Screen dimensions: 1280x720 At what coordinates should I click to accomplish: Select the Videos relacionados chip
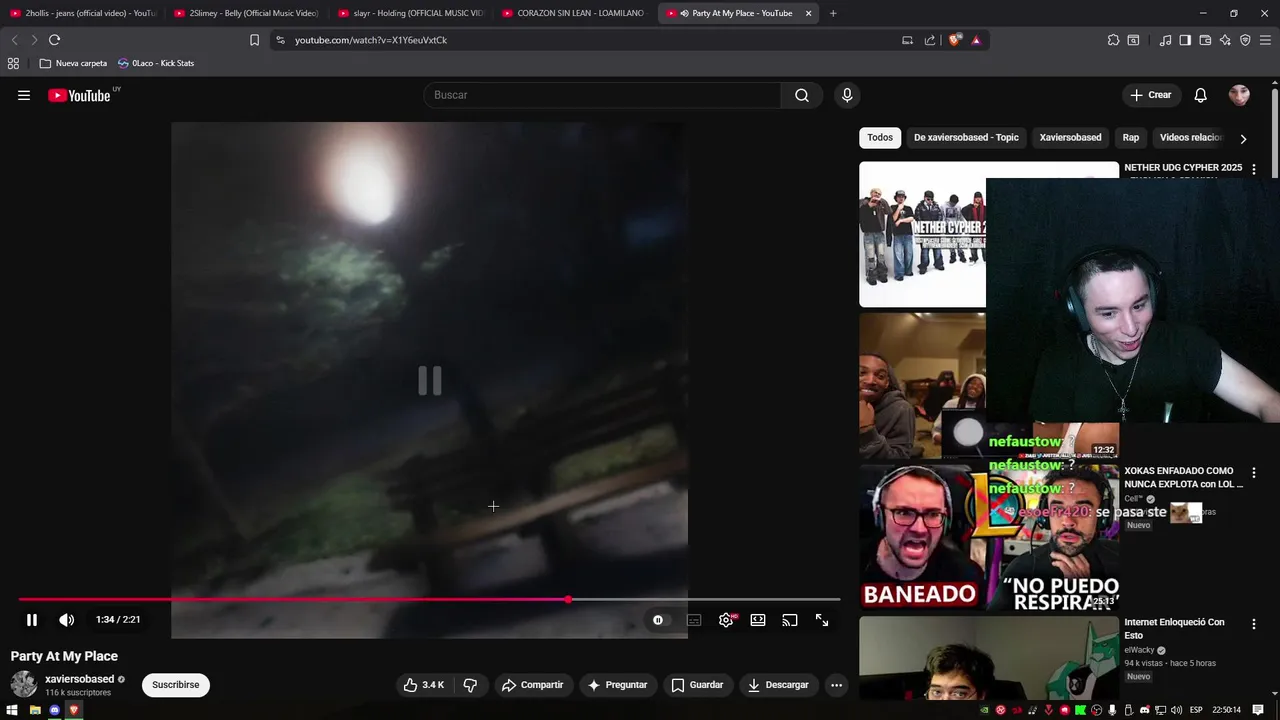coord(1191,138)
